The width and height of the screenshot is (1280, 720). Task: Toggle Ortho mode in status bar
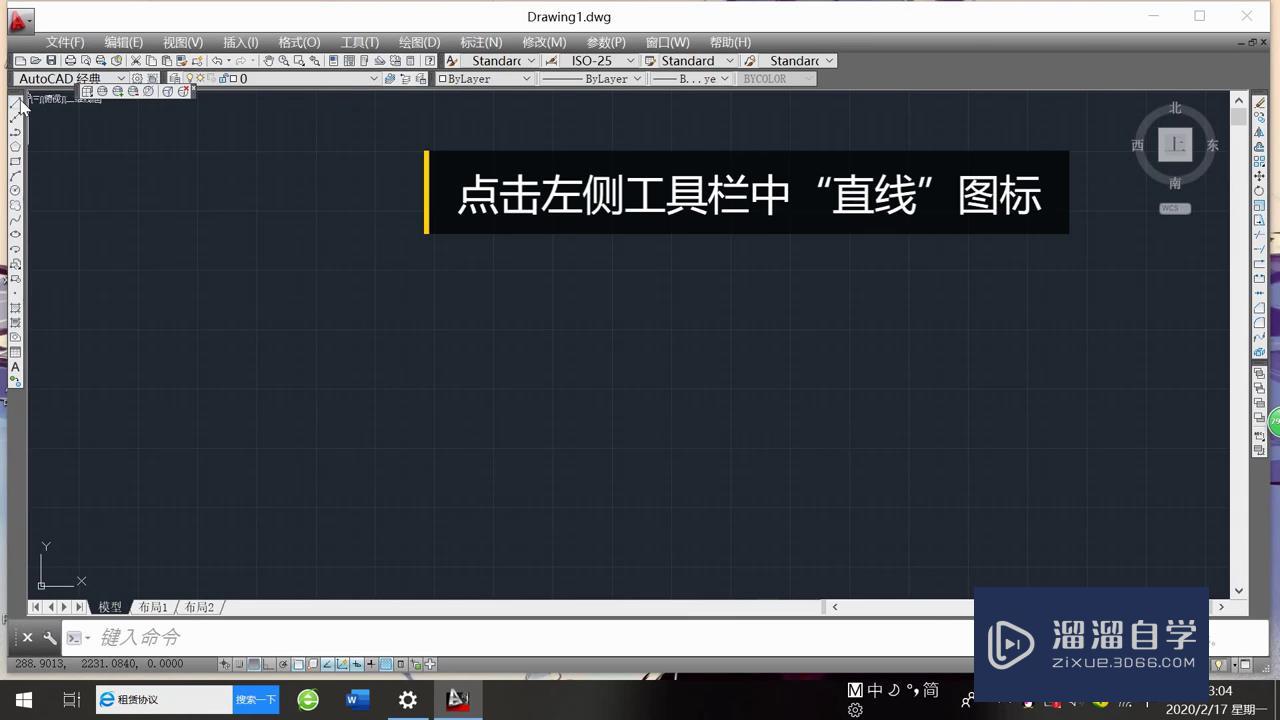click(x=268, y=664)
